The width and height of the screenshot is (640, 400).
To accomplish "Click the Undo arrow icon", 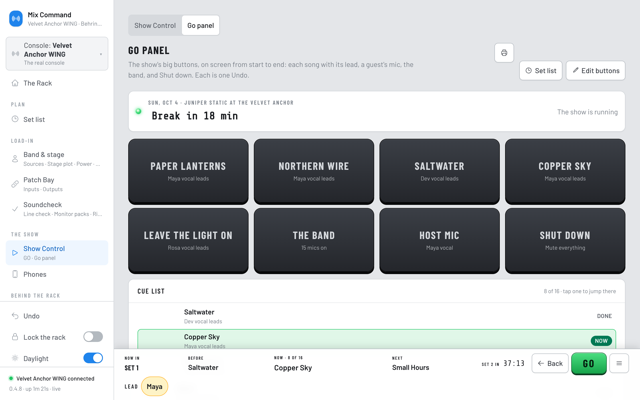I will [15, 316].
